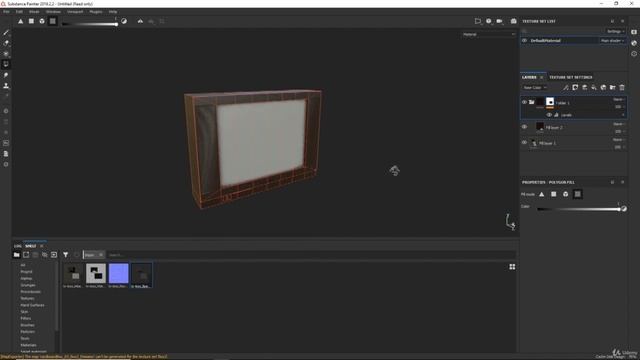Image resolution: width=640 pixels, height=360 pixels.
Task: Choose polygon fill mode in Properties panel
Action: tap(553, 194)
